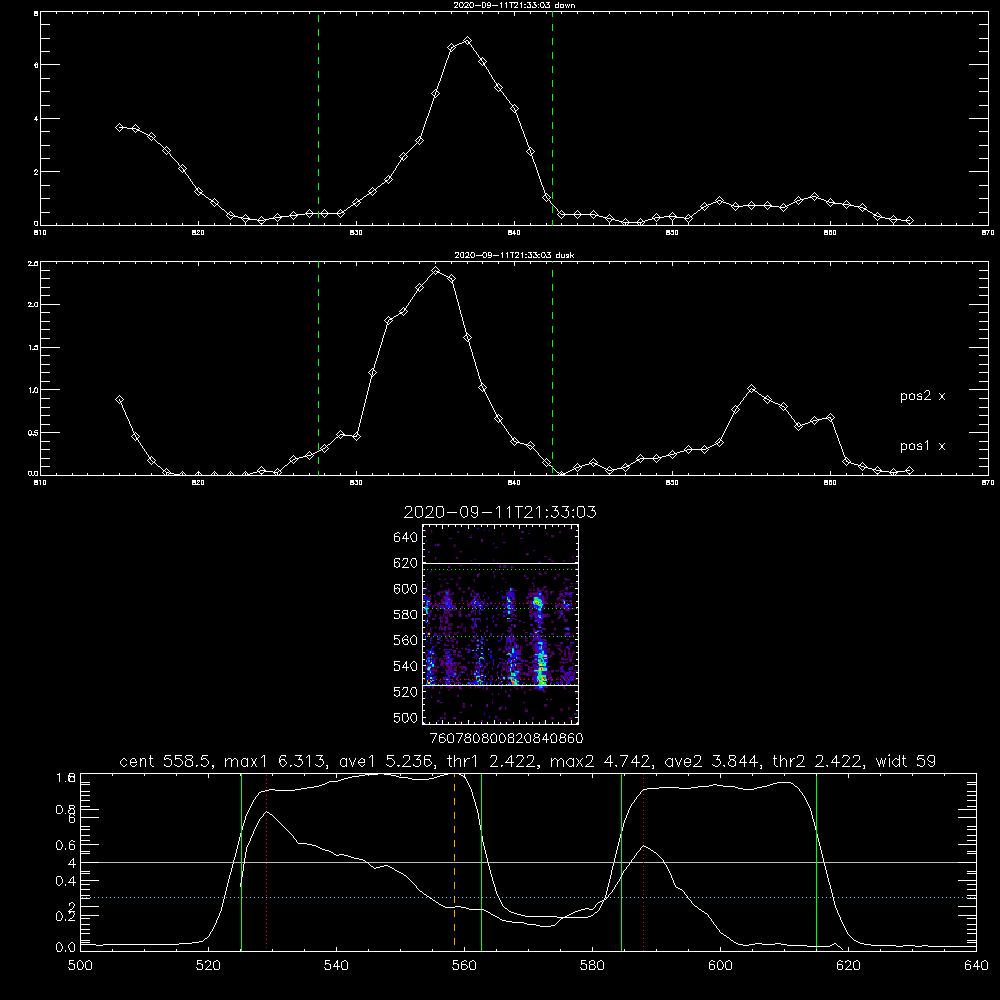Click the 'cent 558.5' value in stats line
The height and width of the screenshot is (1000, 1000).
tap(166, 761)
